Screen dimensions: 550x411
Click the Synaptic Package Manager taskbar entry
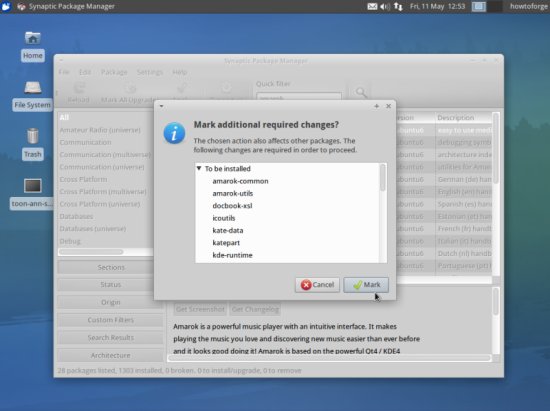coord(66,6)
